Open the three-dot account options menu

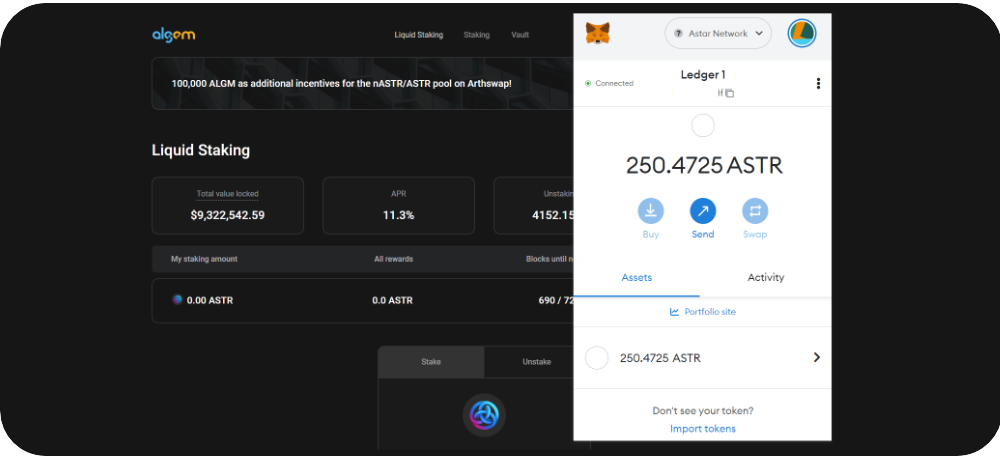[x=818, y=83]
